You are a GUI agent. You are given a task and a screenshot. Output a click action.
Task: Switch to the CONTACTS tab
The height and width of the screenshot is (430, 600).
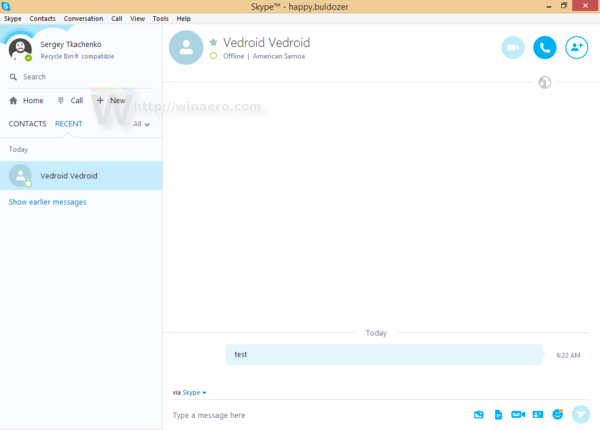[27, 124]
